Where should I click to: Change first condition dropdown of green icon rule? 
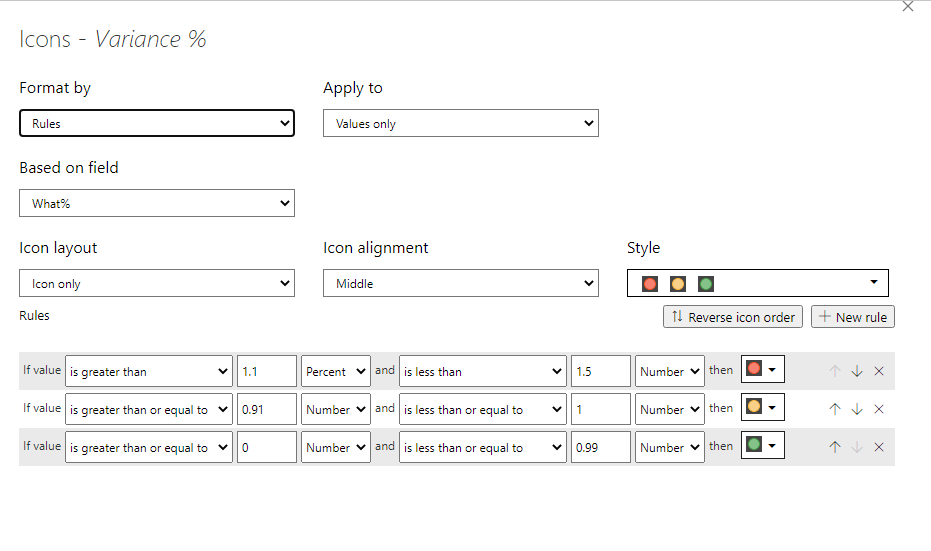click(x=149, y=447)
